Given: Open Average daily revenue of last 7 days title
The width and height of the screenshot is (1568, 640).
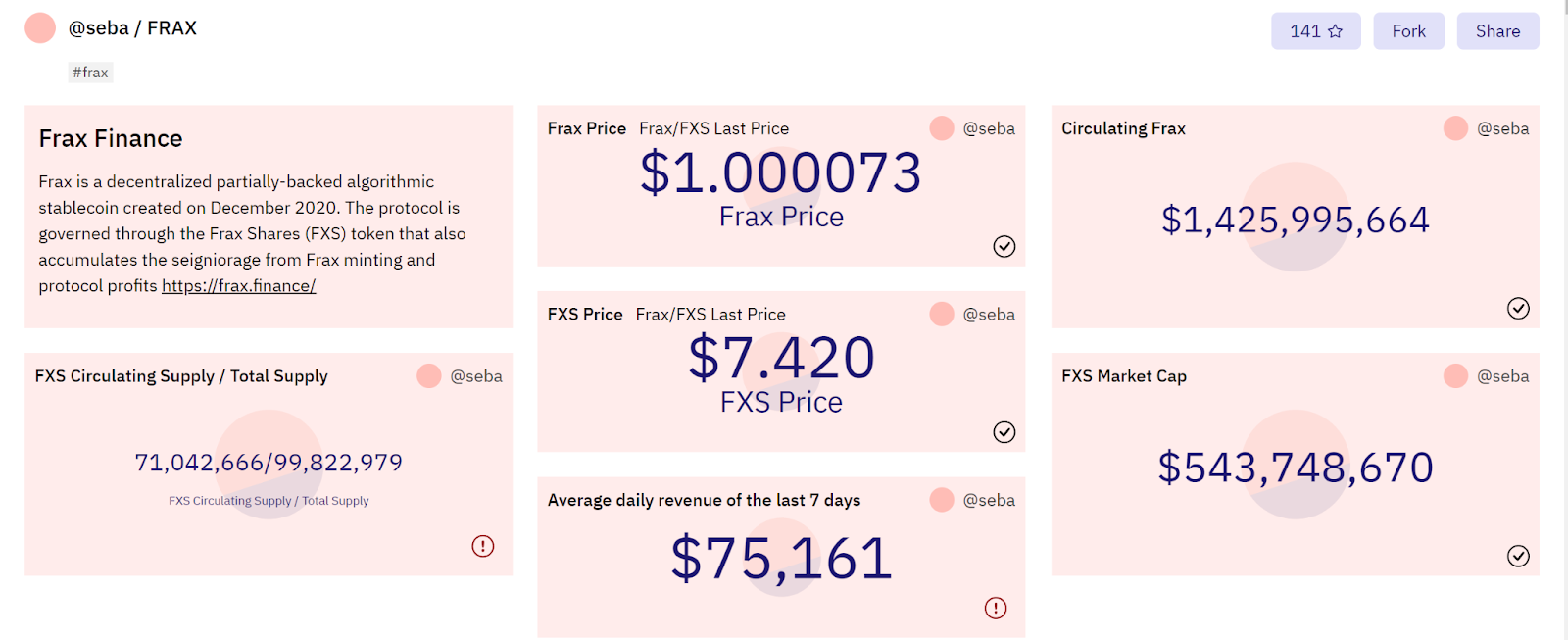Looking at the screenshot, I should coord(704,500).
